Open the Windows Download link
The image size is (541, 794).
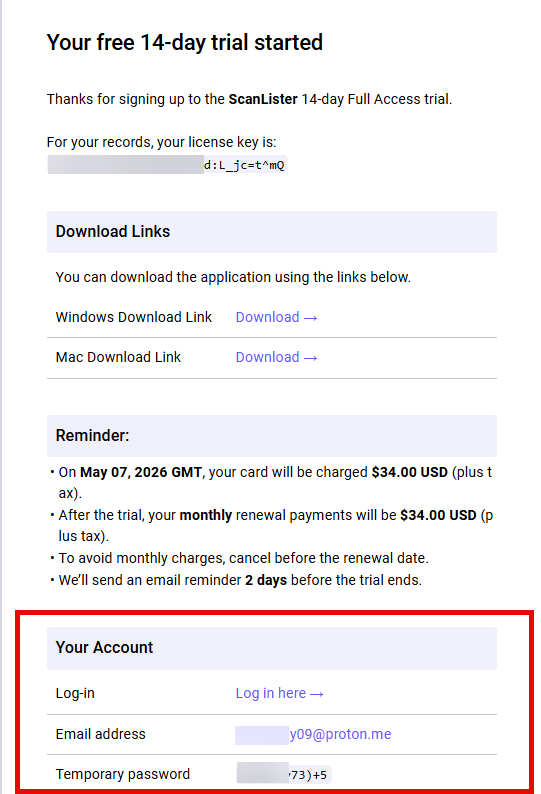coord(276,317)
